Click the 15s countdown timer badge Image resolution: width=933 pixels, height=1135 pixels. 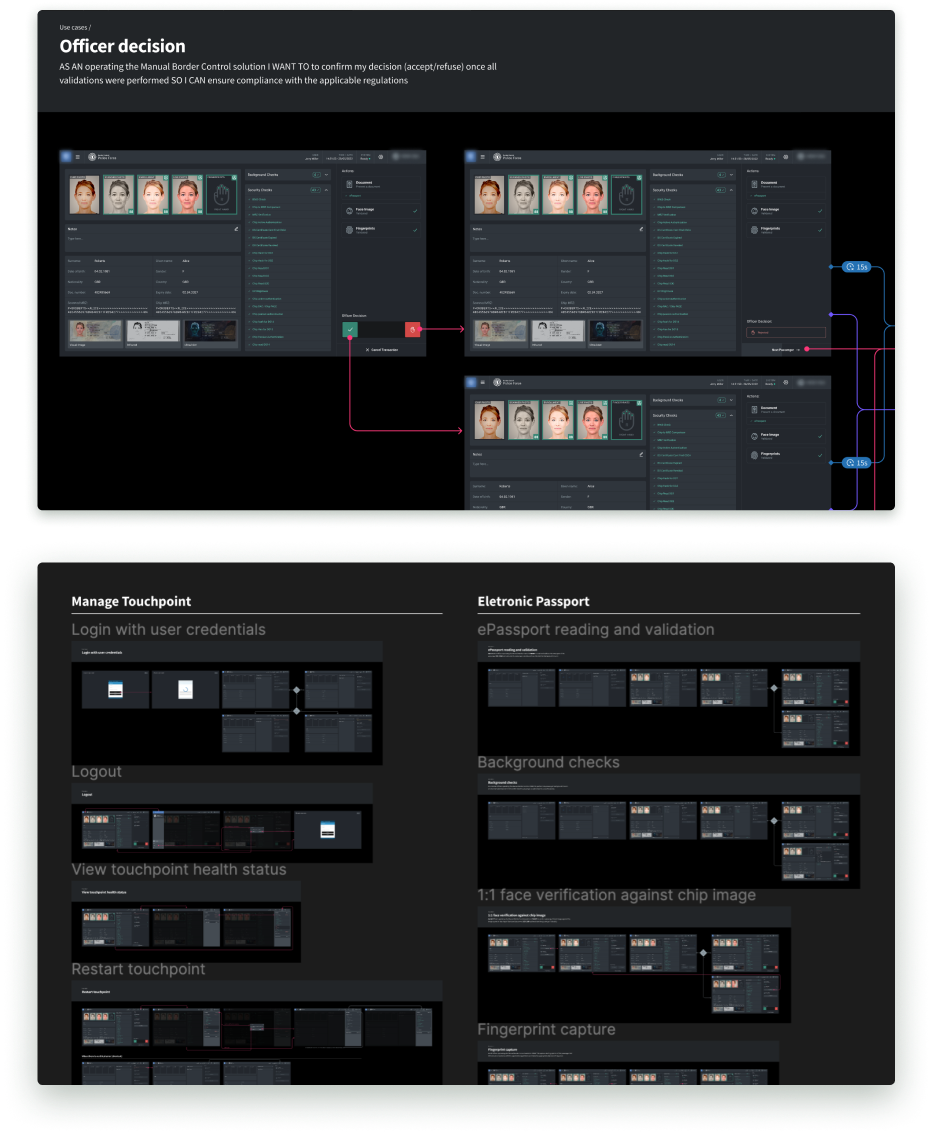tap(856, 266)
